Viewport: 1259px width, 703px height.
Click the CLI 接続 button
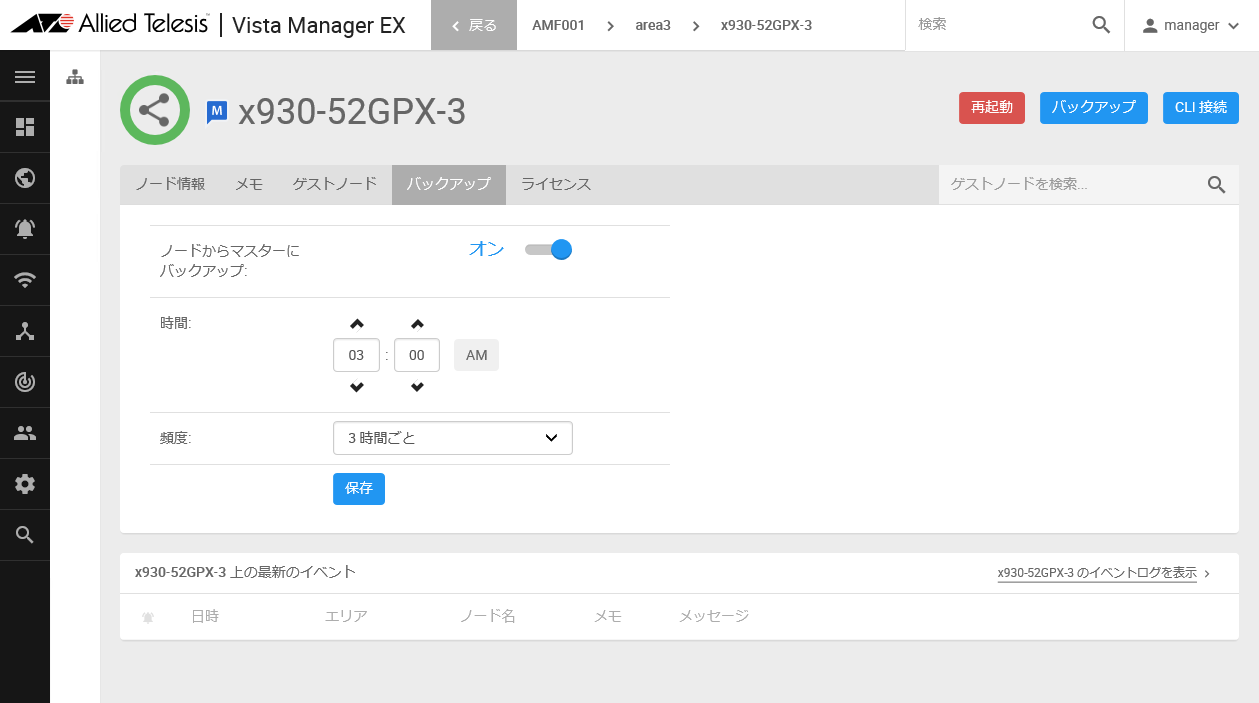[1201, 108]
